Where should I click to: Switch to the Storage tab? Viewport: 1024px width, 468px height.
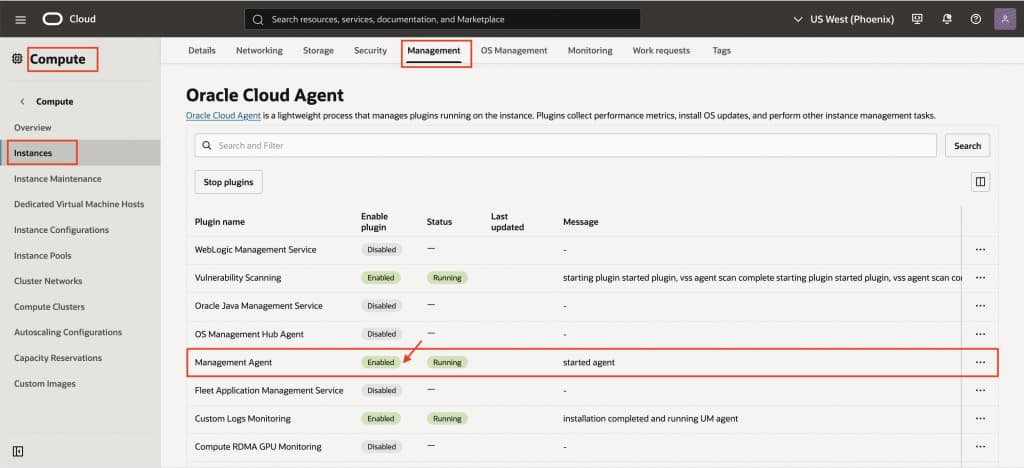pos(318,50)
